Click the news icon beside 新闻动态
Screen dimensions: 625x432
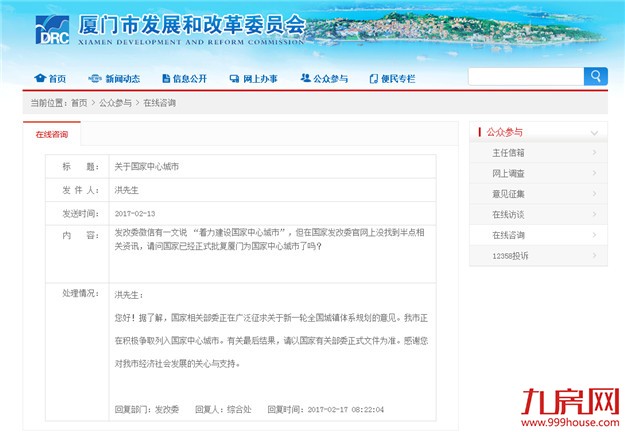[x=95, y=79]
